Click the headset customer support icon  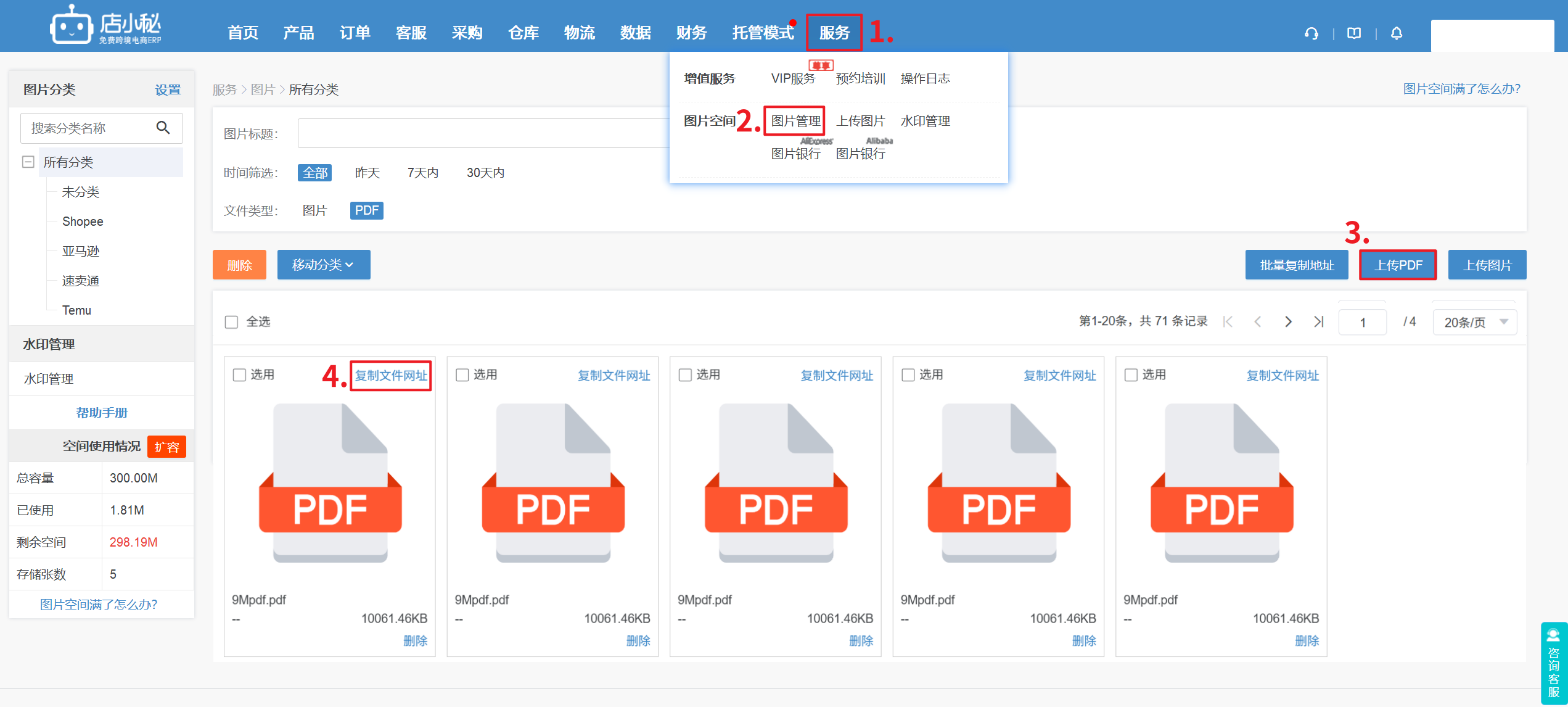pyautogui.click(x=1311, y=33)
